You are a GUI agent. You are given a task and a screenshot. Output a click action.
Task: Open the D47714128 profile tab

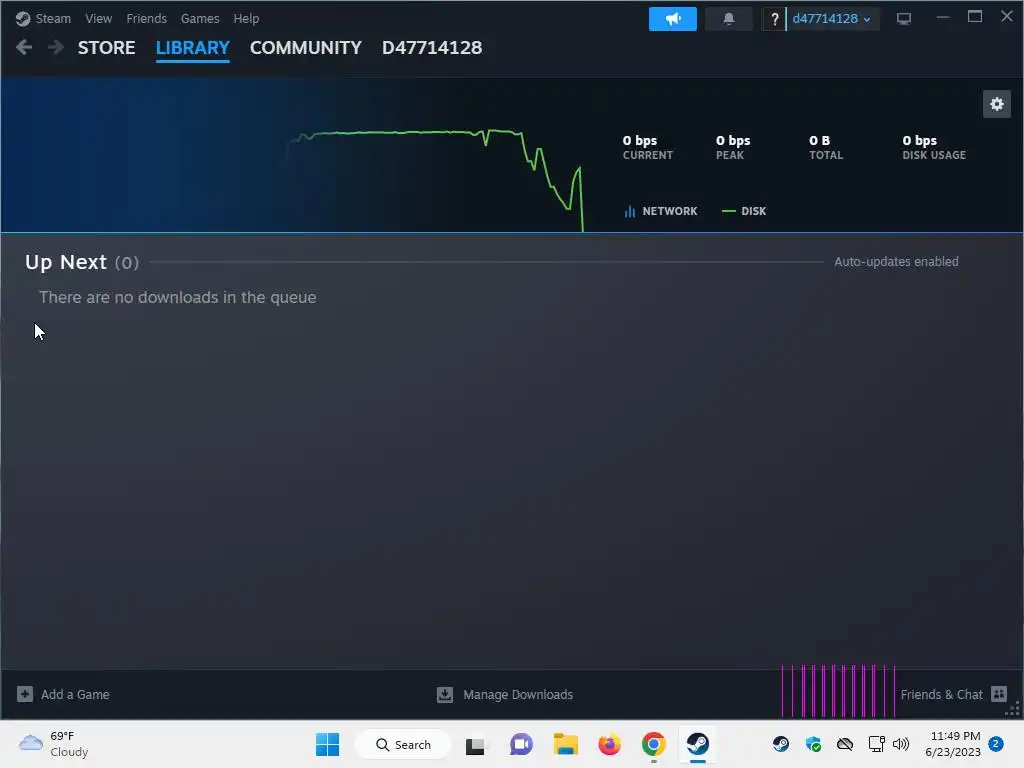coord(432,48)
